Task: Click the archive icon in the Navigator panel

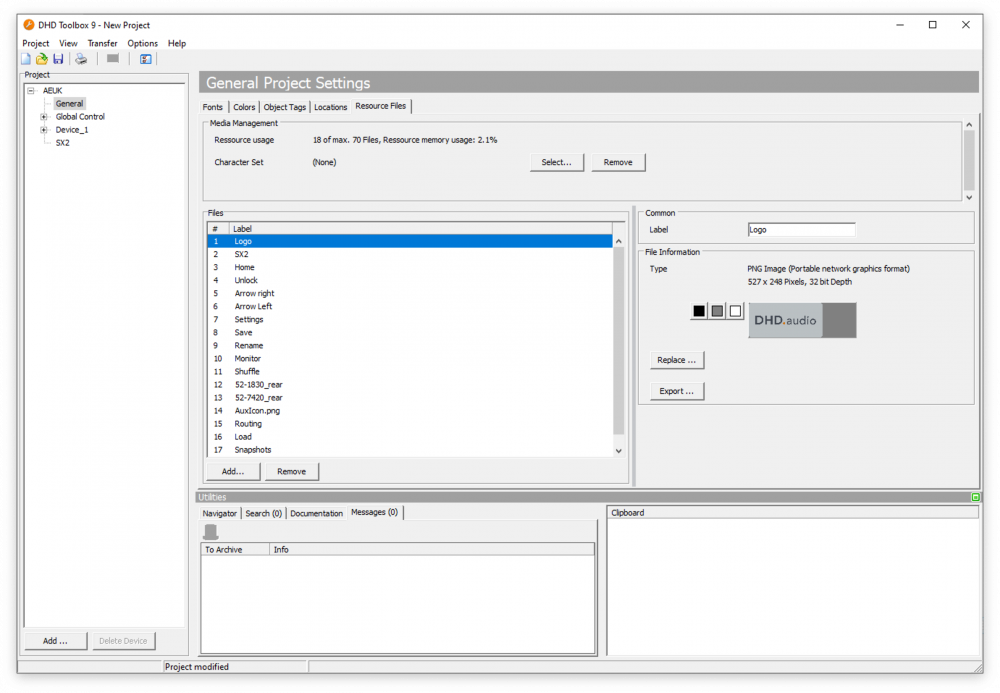Action: pyautogui.click(x=210, y=531)
